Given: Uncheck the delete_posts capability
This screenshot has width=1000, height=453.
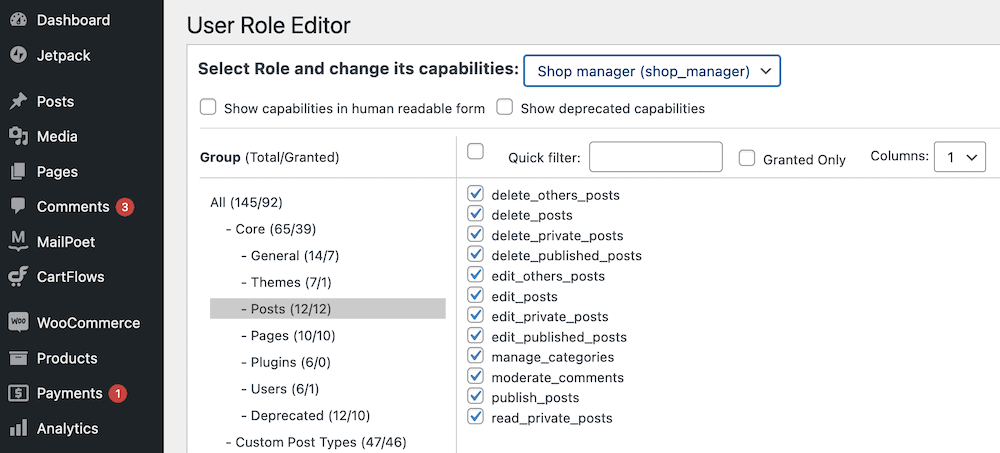Looking at the screenshot, I should (x=475, y=214).
